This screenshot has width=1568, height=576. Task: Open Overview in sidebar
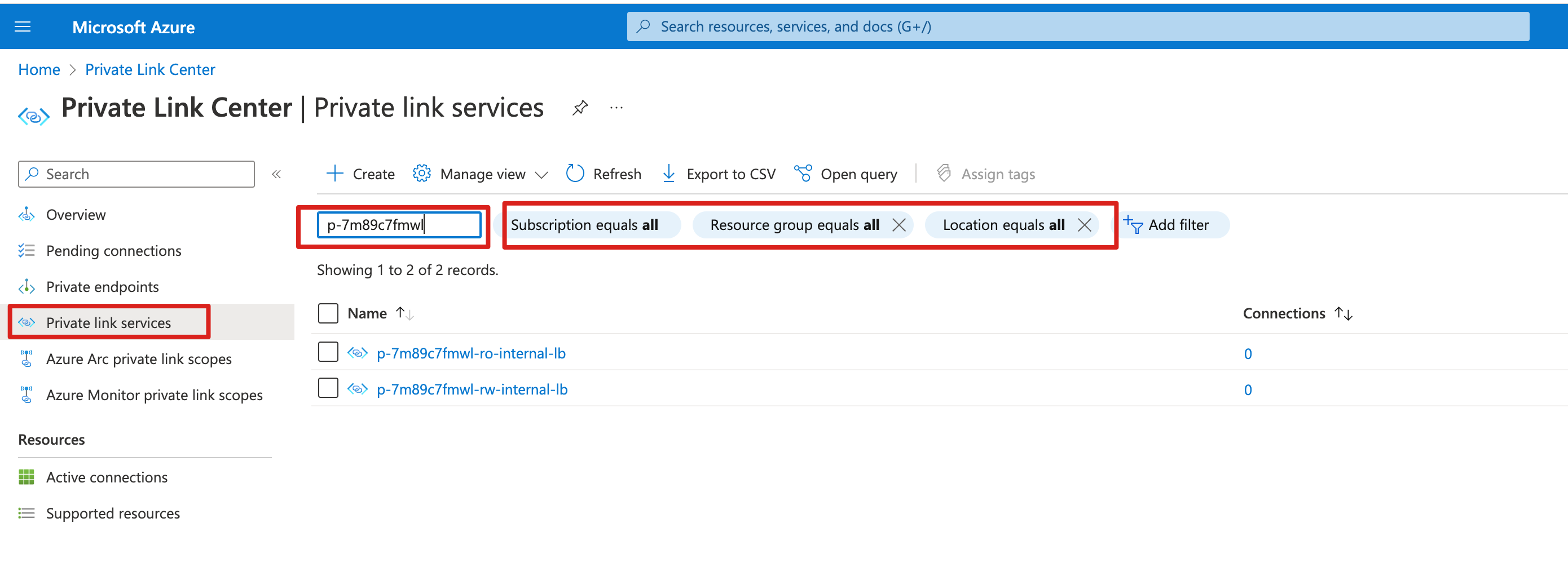tap(76, 215)
